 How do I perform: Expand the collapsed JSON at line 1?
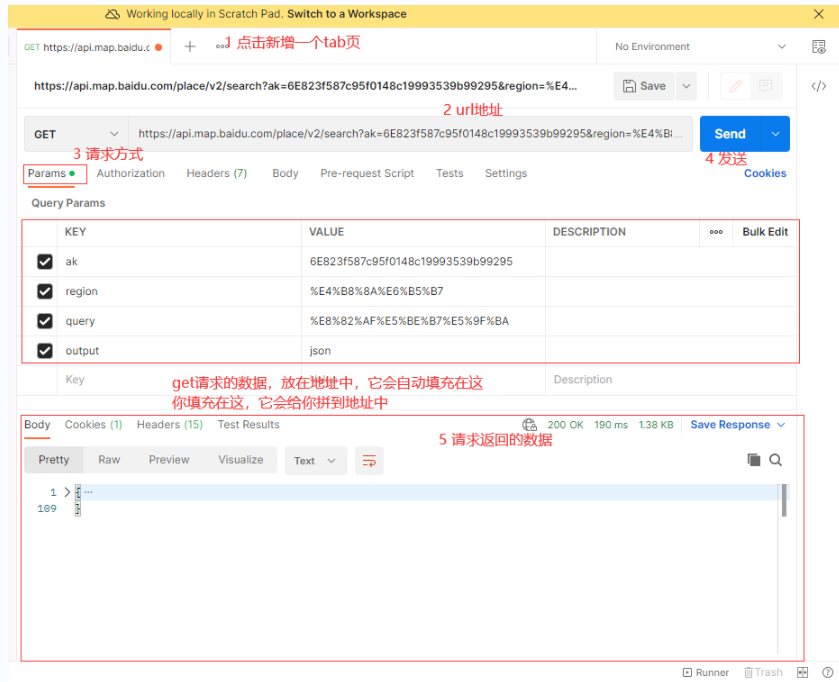pyautogui.click(x=67, y=492)
